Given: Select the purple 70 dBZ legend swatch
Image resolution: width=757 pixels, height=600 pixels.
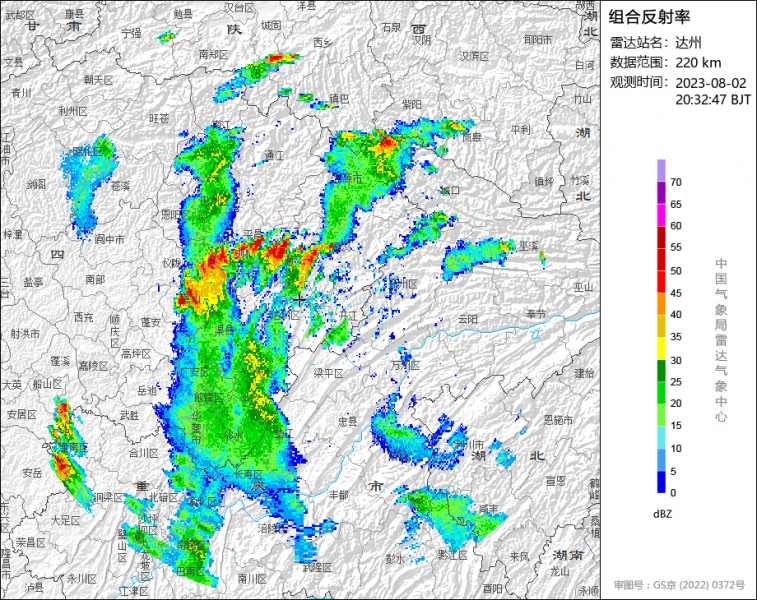Looking at the screenshot, I should 662,171.
